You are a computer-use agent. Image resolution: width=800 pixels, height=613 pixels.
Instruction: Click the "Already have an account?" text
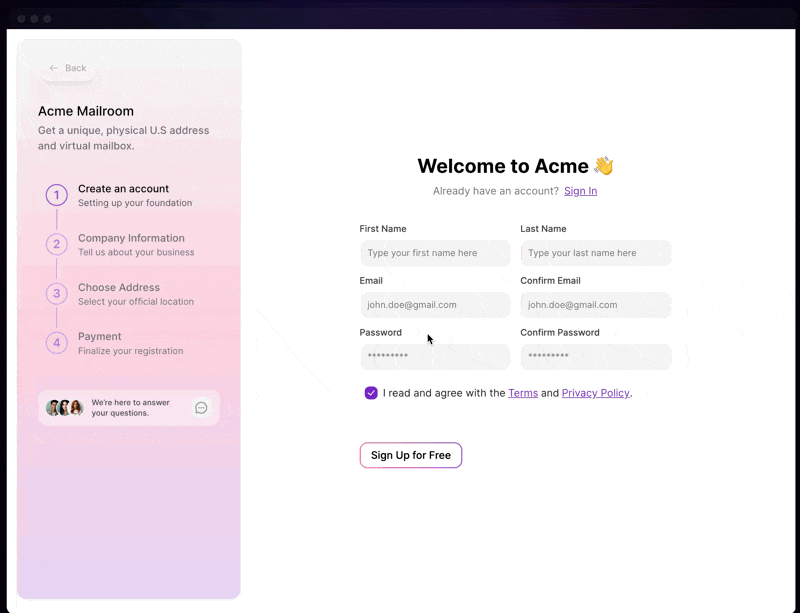click(x=496, y=191)
